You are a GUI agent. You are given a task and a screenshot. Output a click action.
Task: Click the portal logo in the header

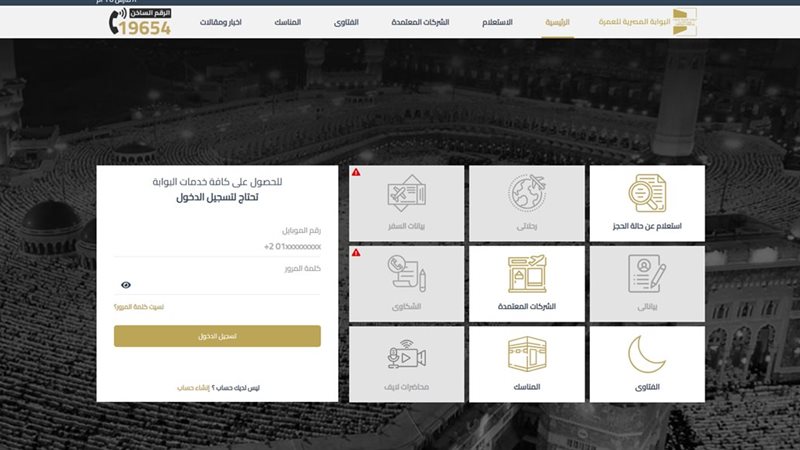[684, 22]
